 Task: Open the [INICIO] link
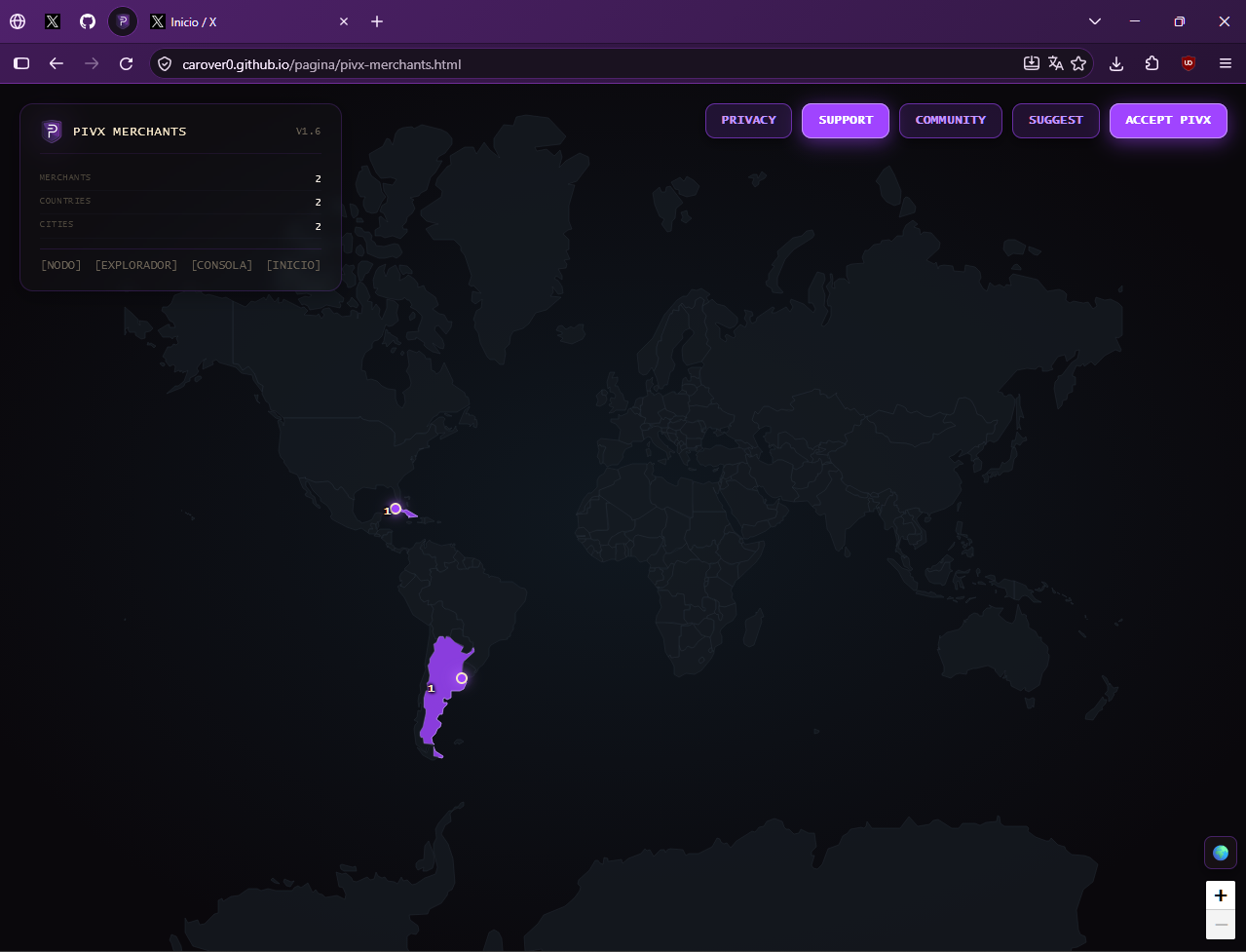(293, 265)
